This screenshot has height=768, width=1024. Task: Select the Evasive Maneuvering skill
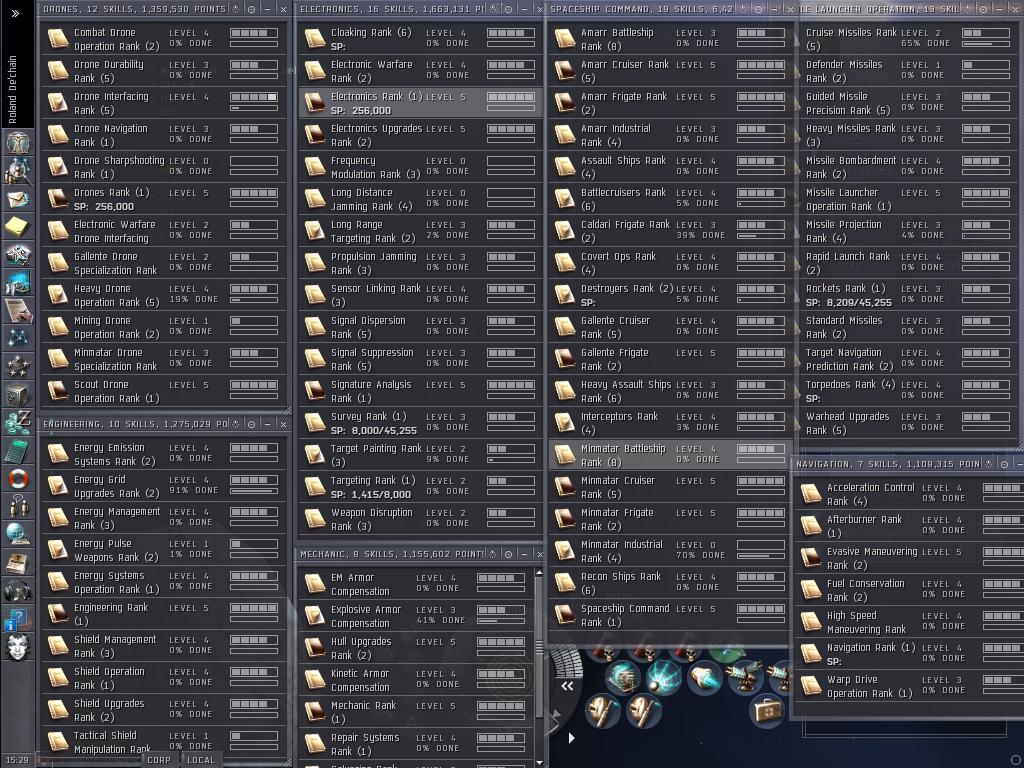(x=909, y=558)
